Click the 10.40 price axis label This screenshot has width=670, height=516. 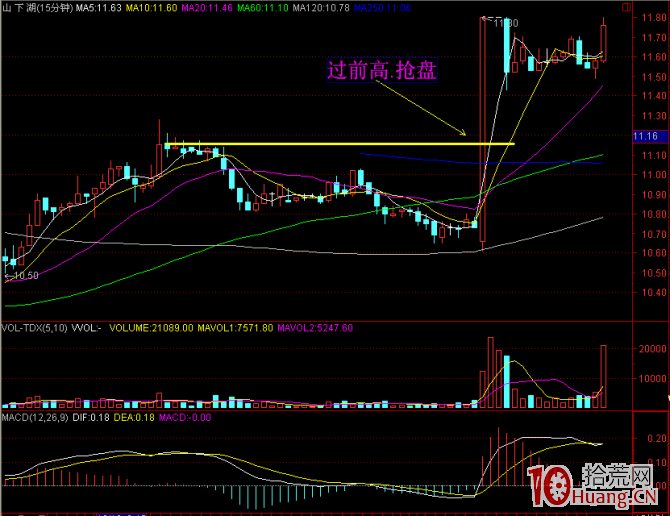pos(654,293)
